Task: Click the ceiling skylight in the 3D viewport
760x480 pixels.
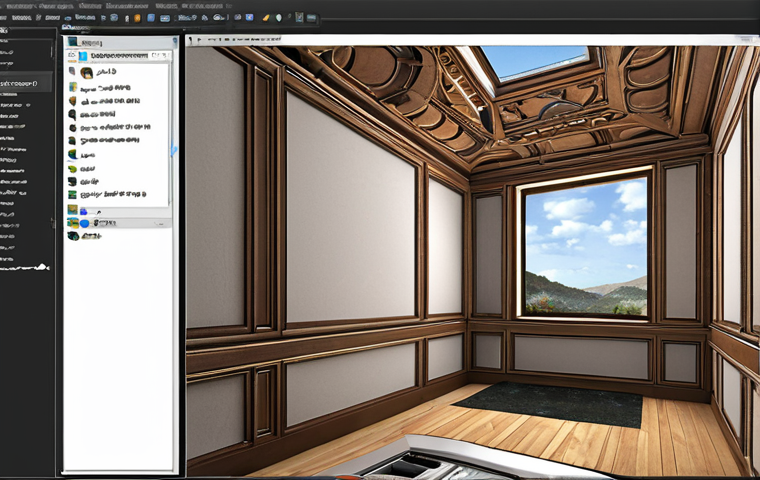Action: (536, 62)
